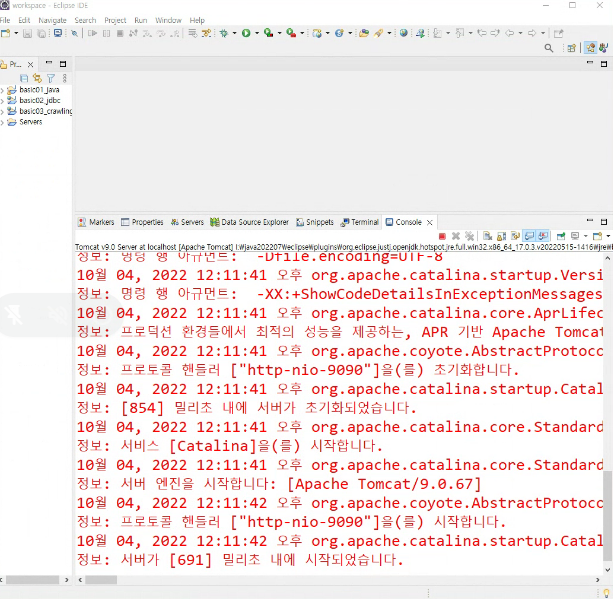Open the File menu

pos(5,20)
